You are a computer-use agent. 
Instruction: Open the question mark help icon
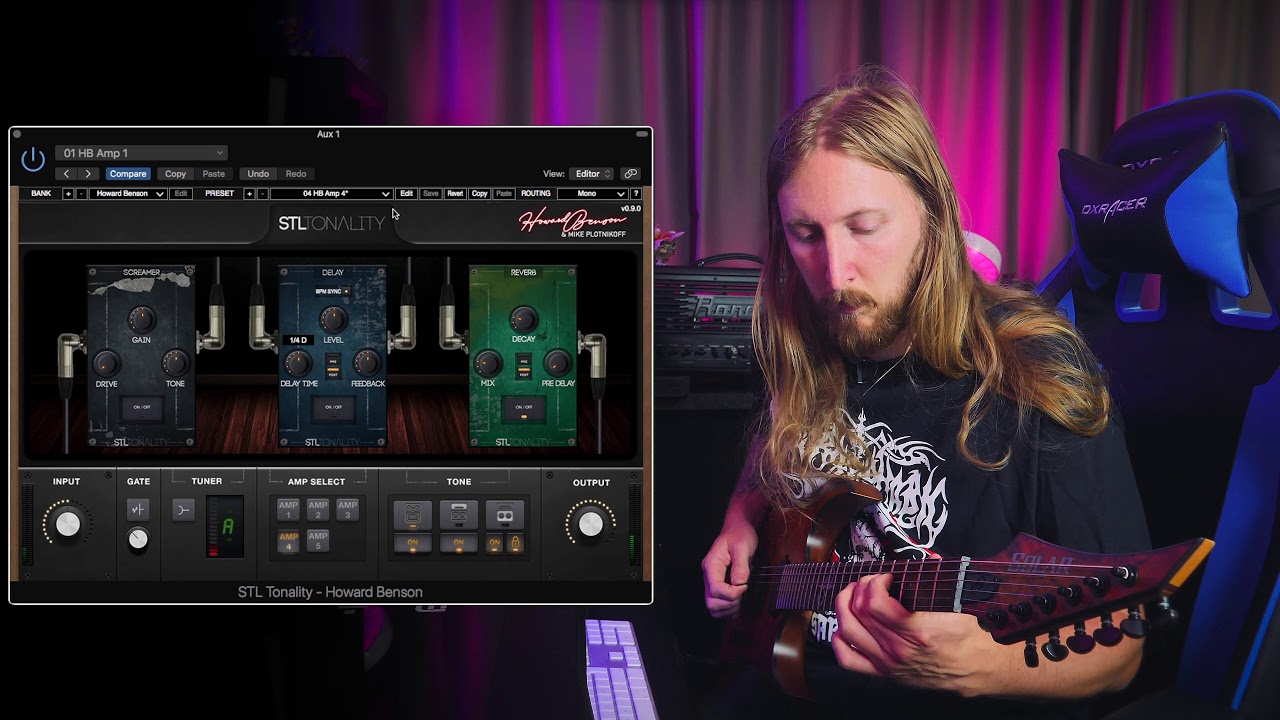(x=637, y=193)
